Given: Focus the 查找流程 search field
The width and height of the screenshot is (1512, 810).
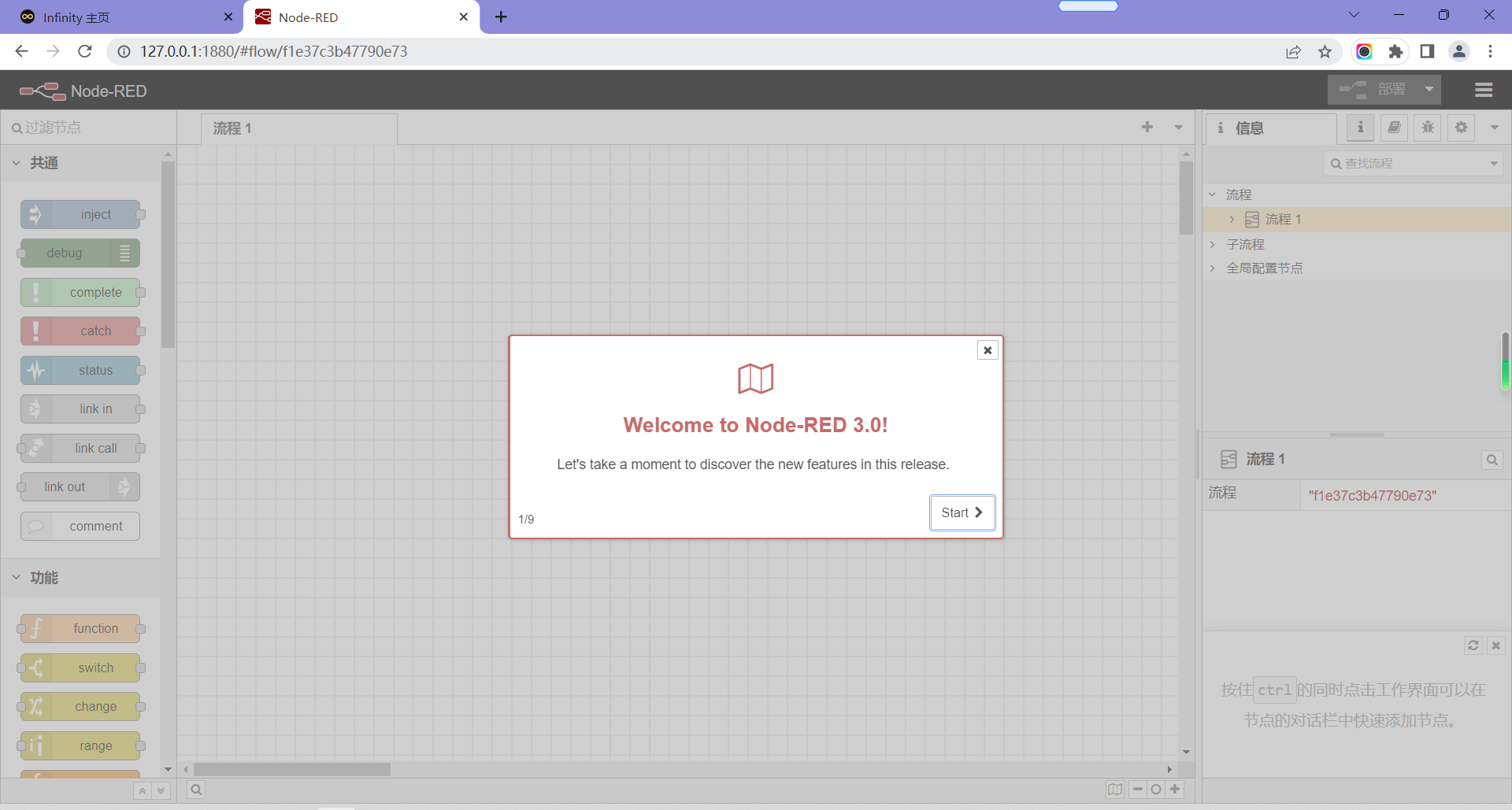Looking at the screenshot, I should (x=1405, y=164).
